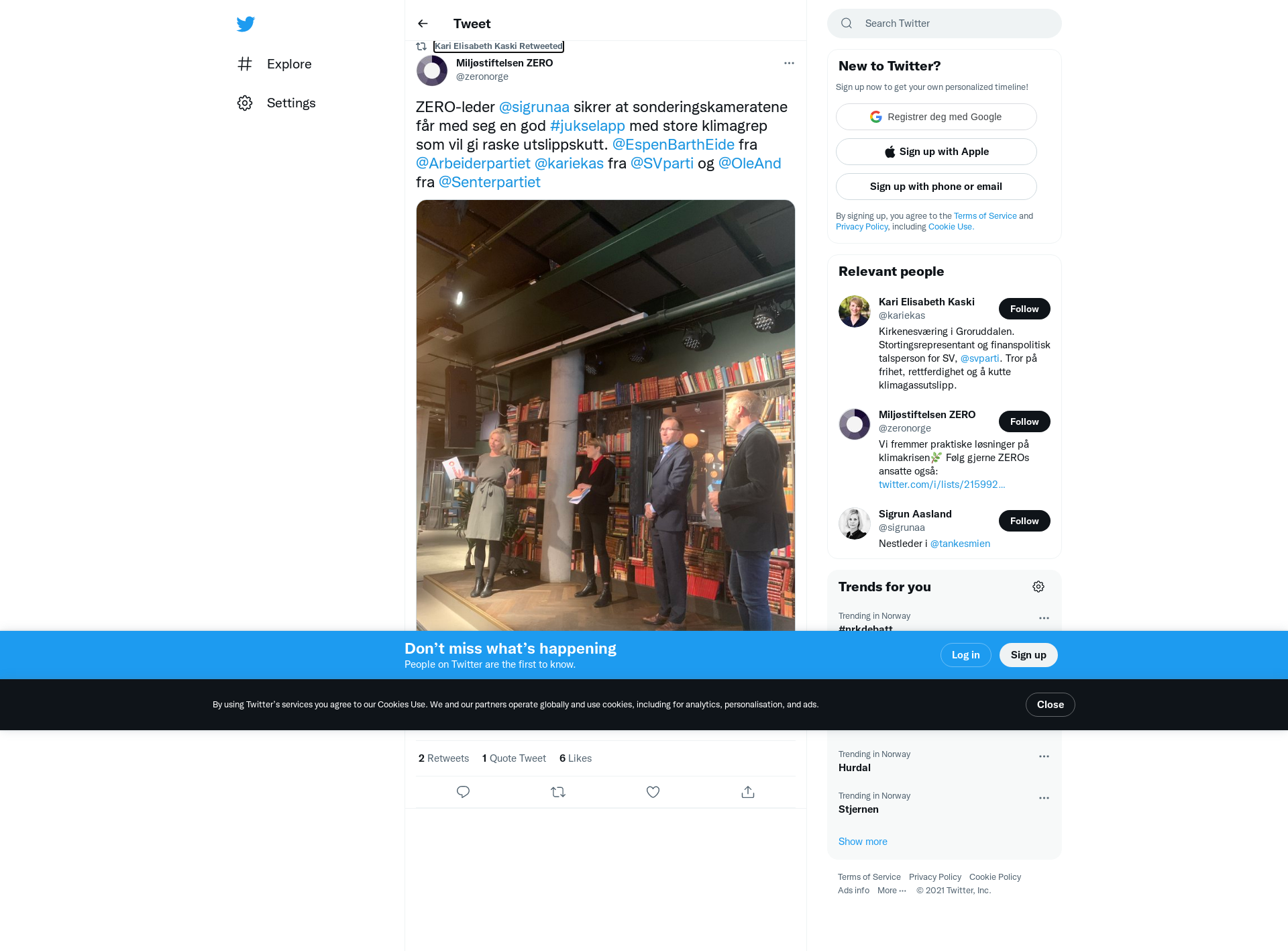Viewport: 1288px width, 951px height.
Task: Click Sign up with Apple
Action: [x=936, y=152]
